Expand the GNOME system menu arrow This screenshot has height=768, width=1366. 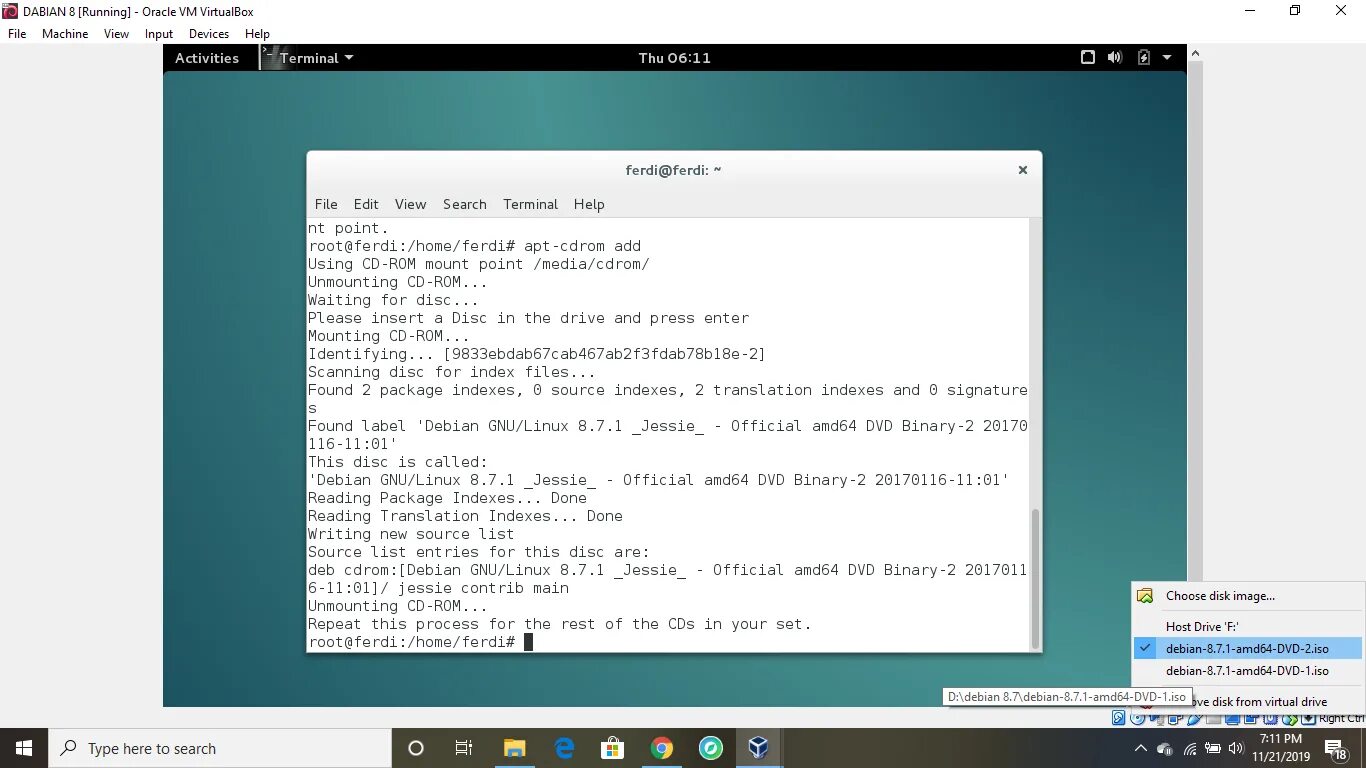click(1167, 58)
